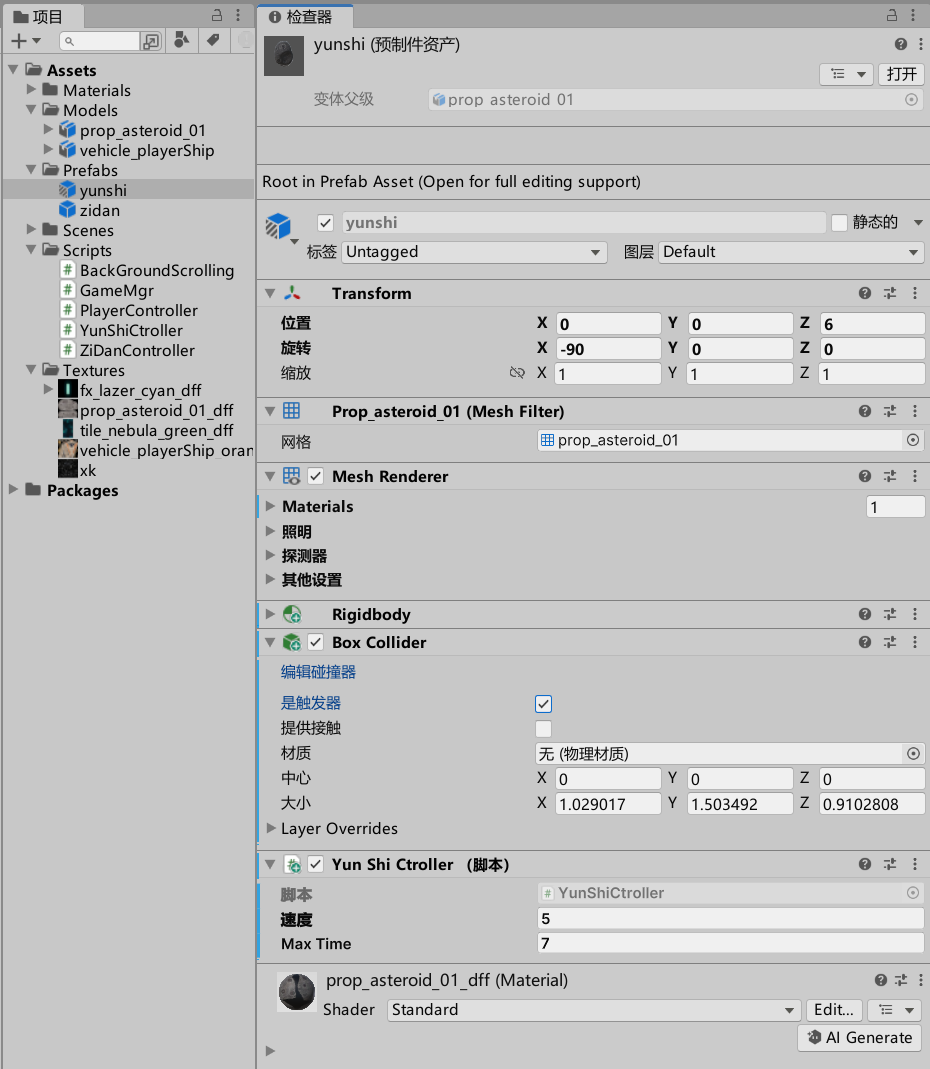The image size is (930, 1069).
Task: Open material help icon for prop_asteroid_01_dff
Action: [881, 980]
